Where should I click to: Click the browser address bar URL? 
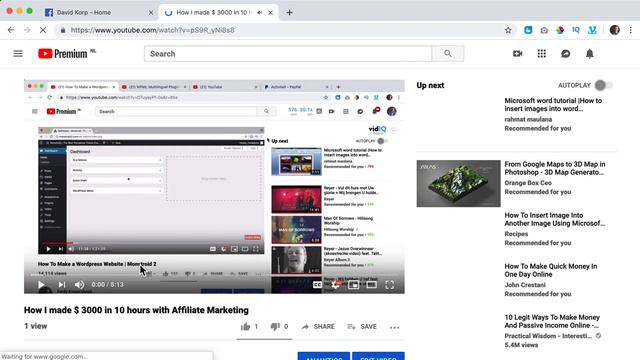point(152,30)
